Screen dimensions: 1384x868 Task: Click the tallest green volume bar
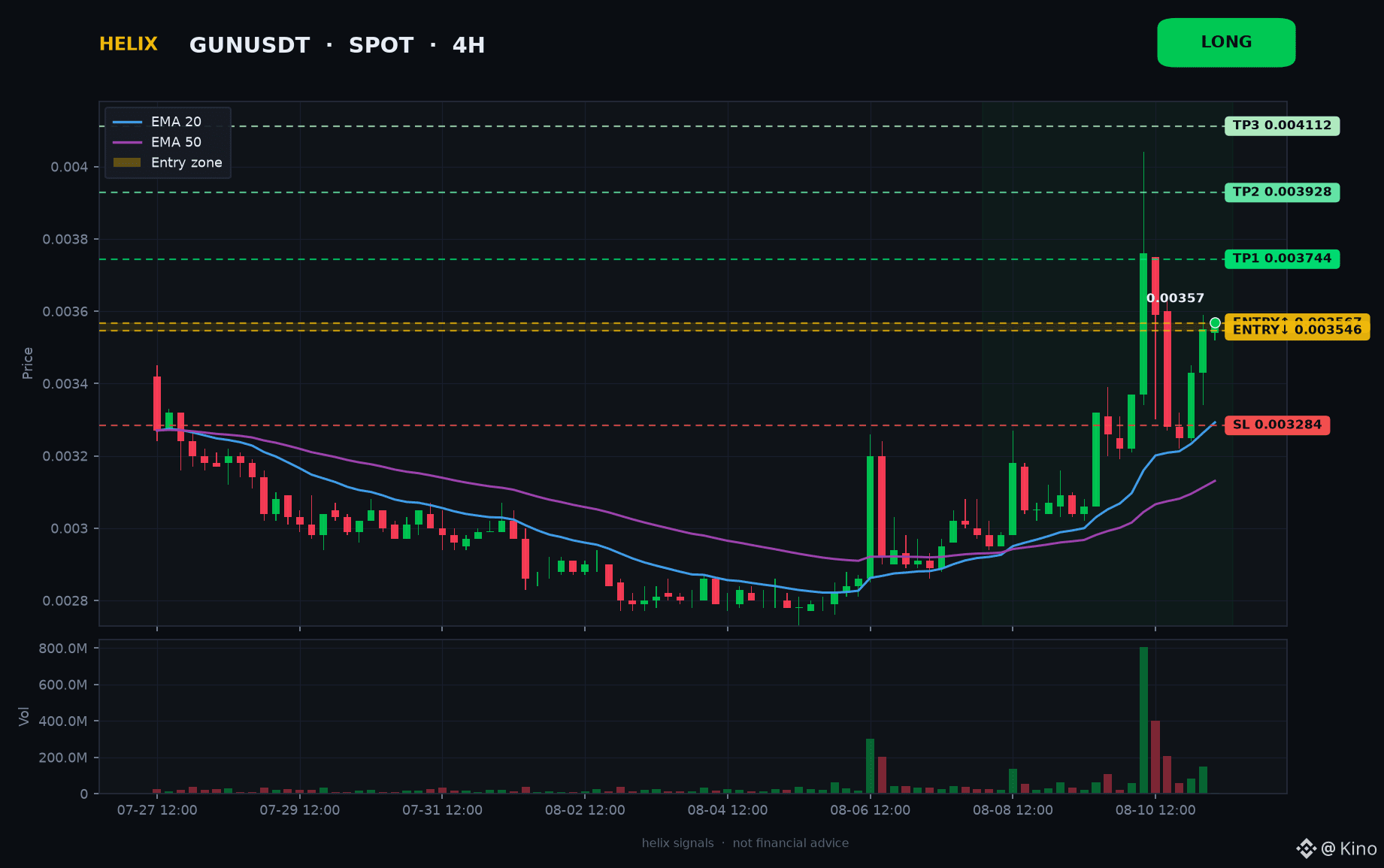[x=1143, y=720]
